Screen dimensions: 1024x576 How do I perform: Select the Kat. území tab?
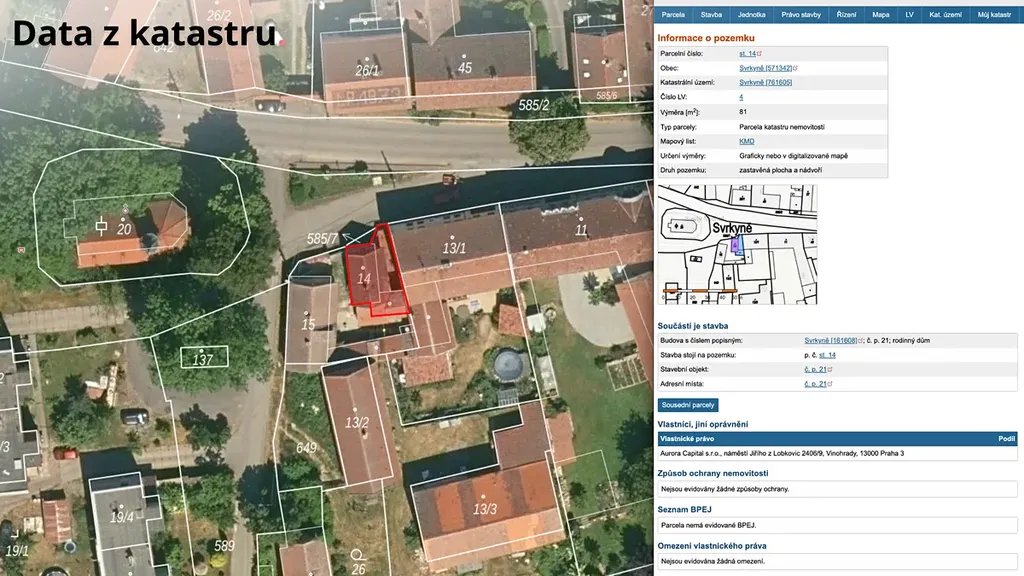click(945, 15)
